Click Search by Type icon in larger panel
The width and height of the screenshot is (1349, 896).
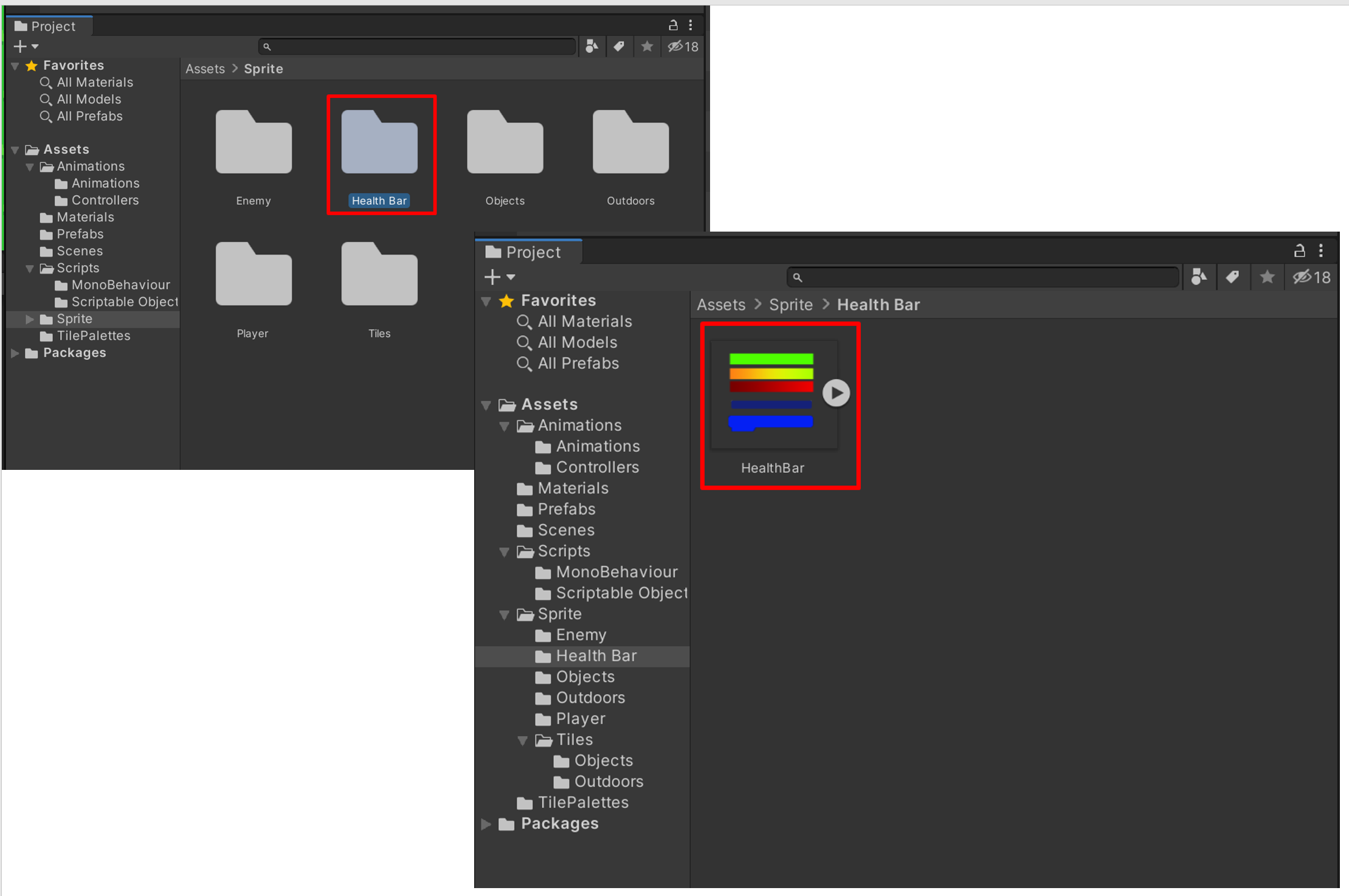1199,277
